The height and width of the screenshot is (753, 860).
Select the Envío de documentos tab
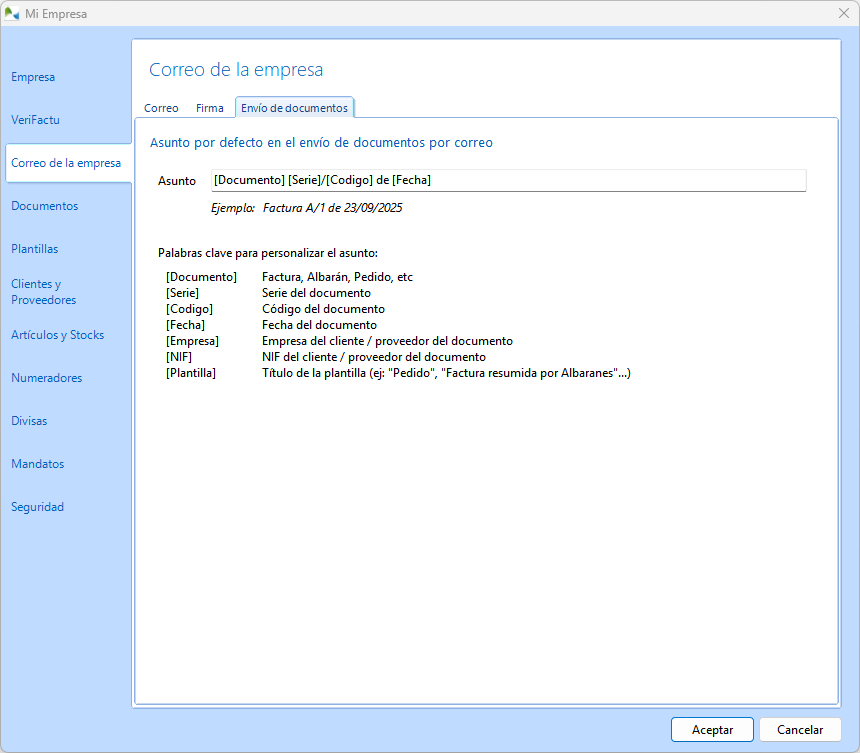coord(294,108)
